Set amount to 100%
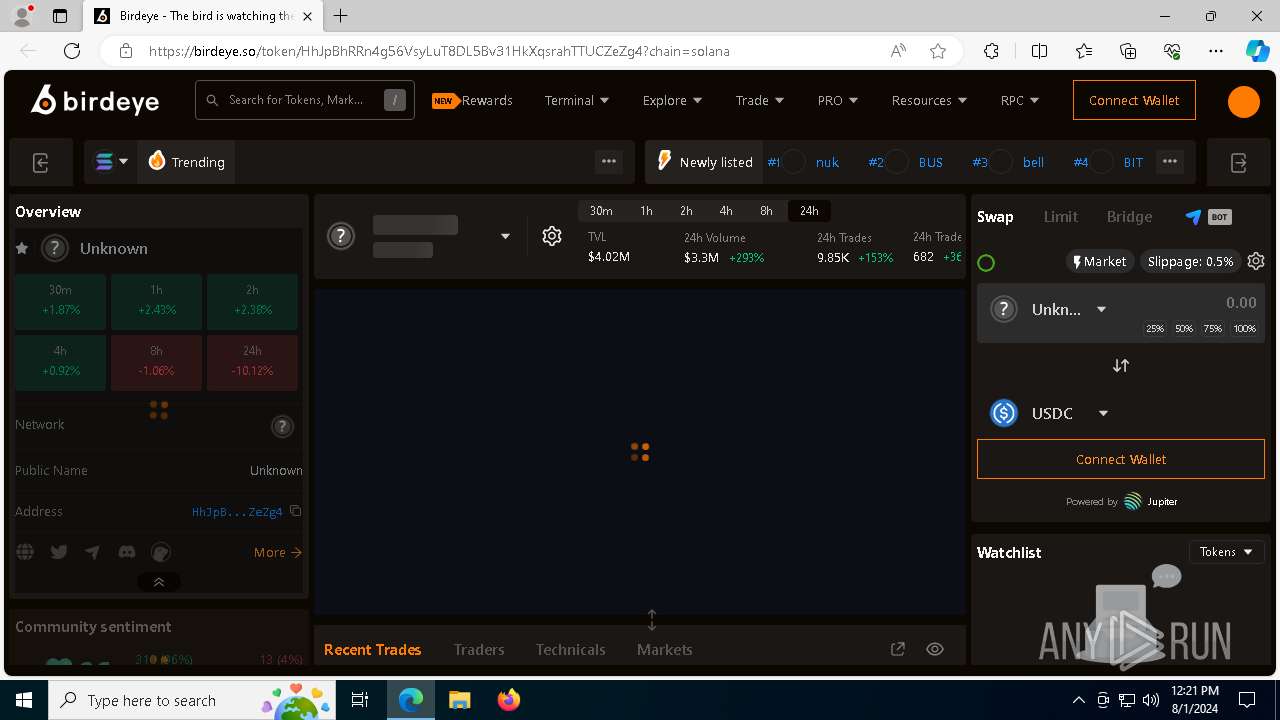The image size is (1280, 720). 1245,328
